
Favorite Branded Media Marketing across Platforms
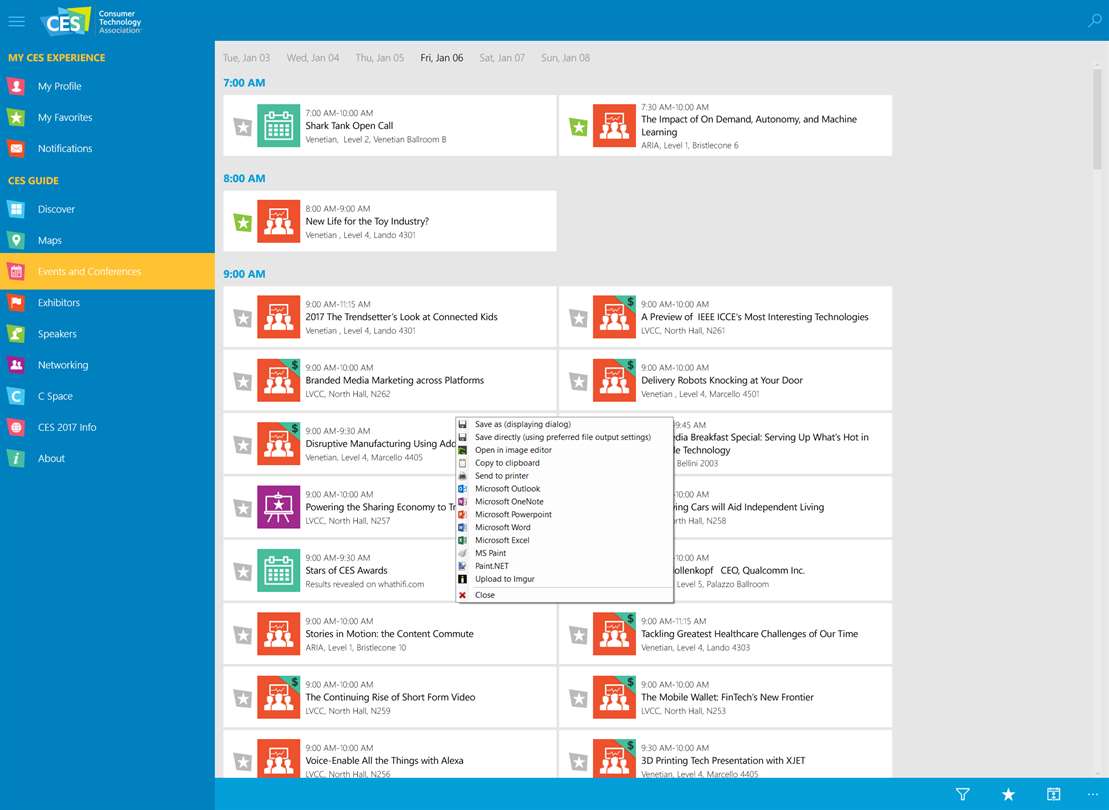[243, 381]
